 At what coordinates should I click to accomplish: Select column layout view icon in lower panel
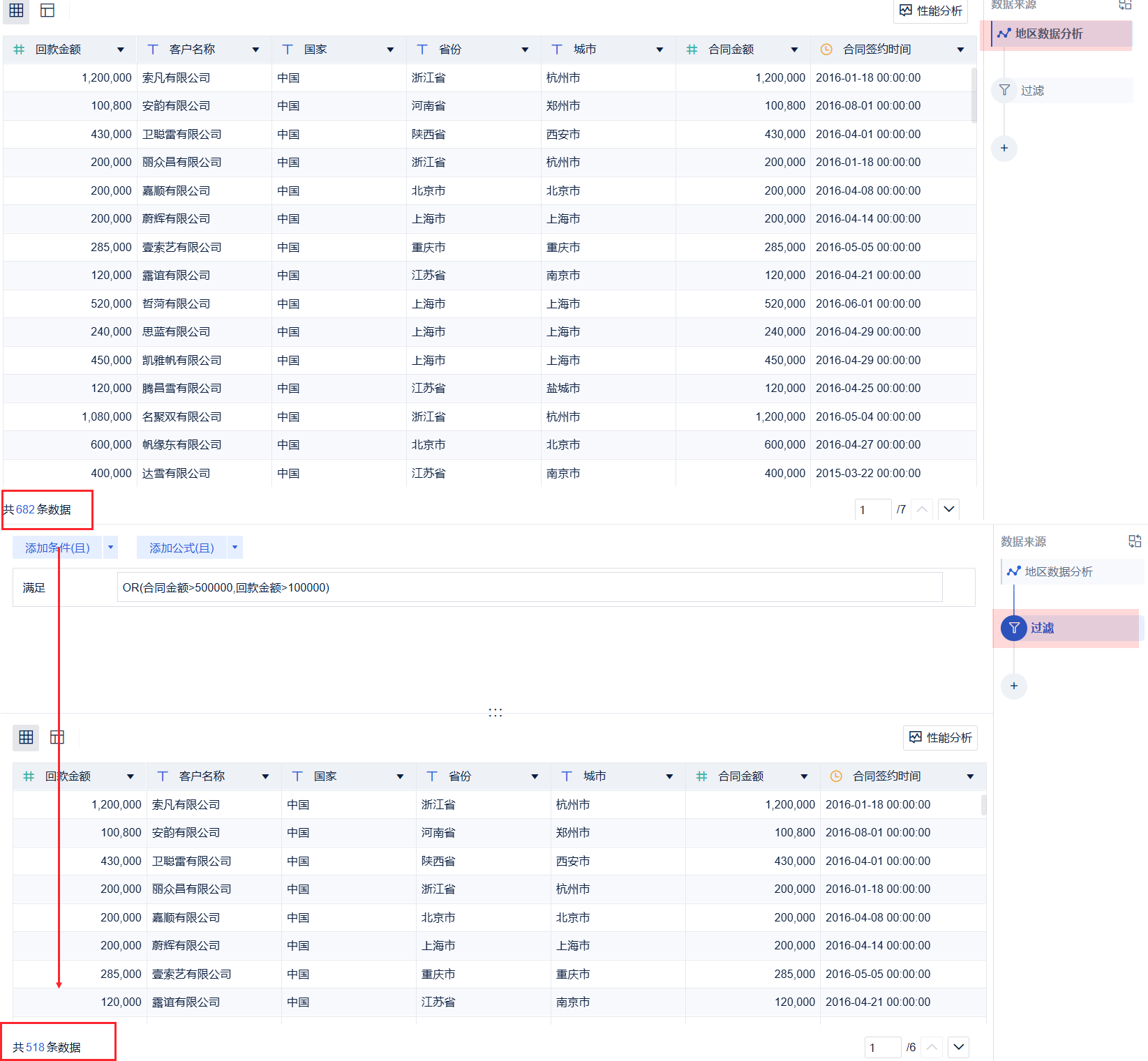57,737
